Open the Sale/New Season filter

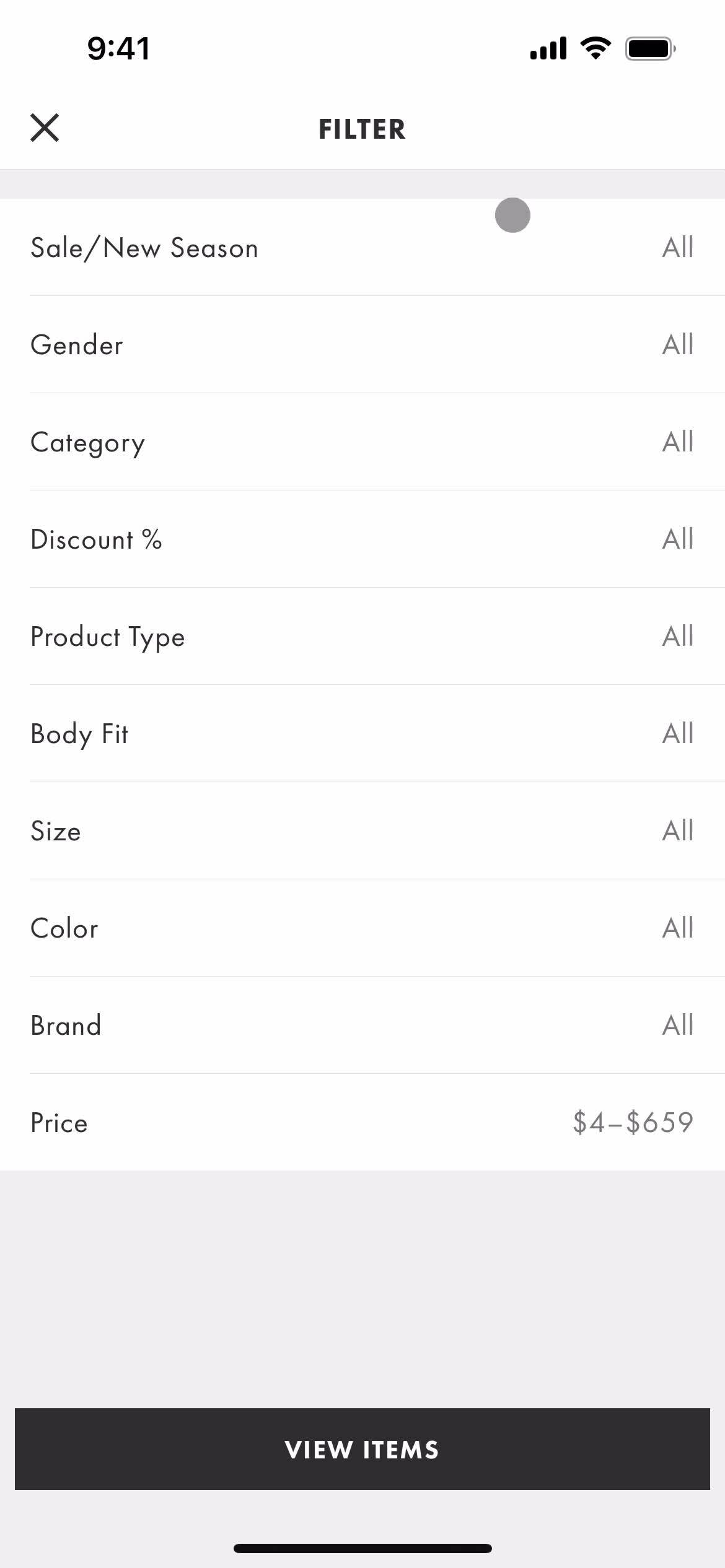(362, 247)
